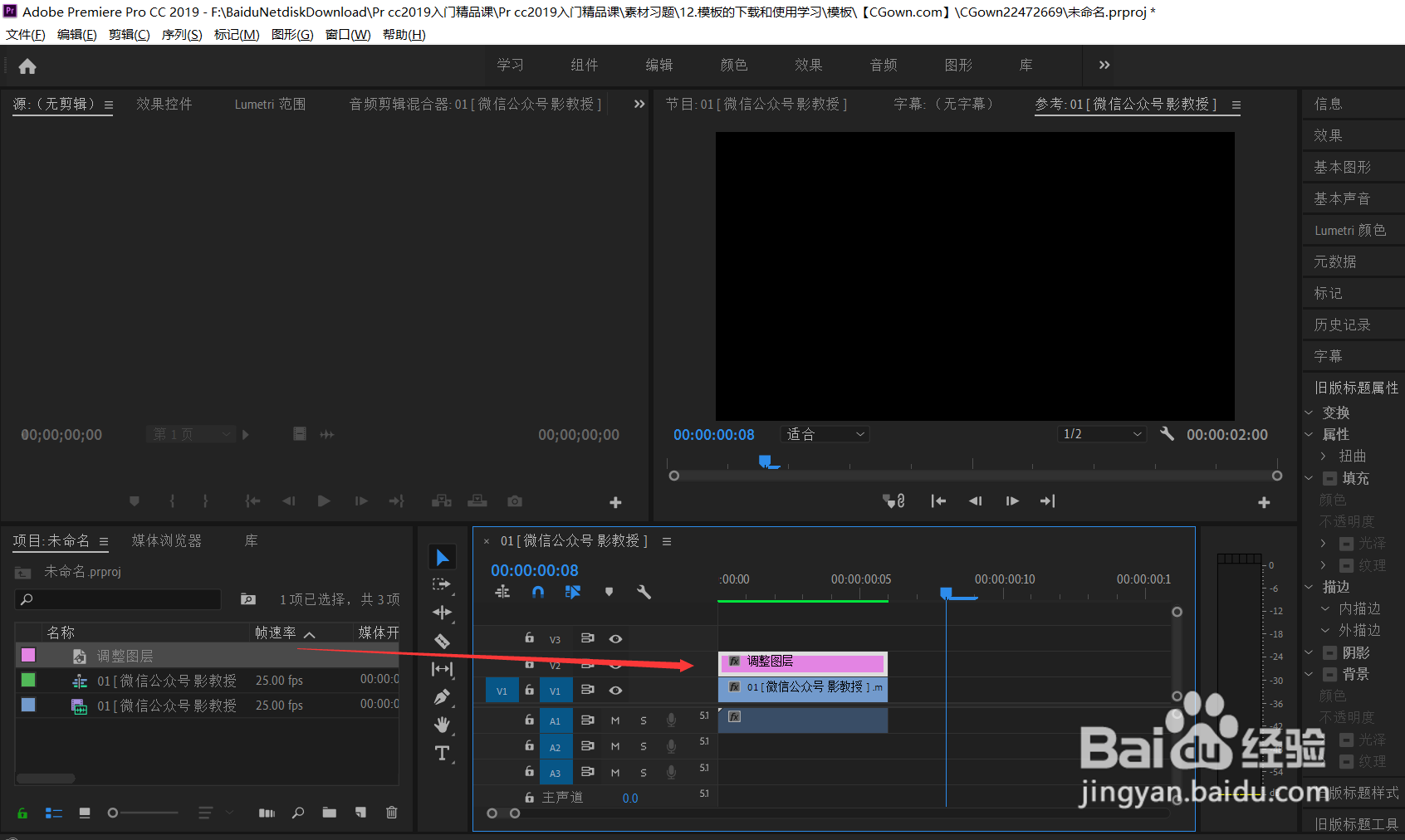
Task: Open the 媒体浏览器 tab
Action: point(167,540)
